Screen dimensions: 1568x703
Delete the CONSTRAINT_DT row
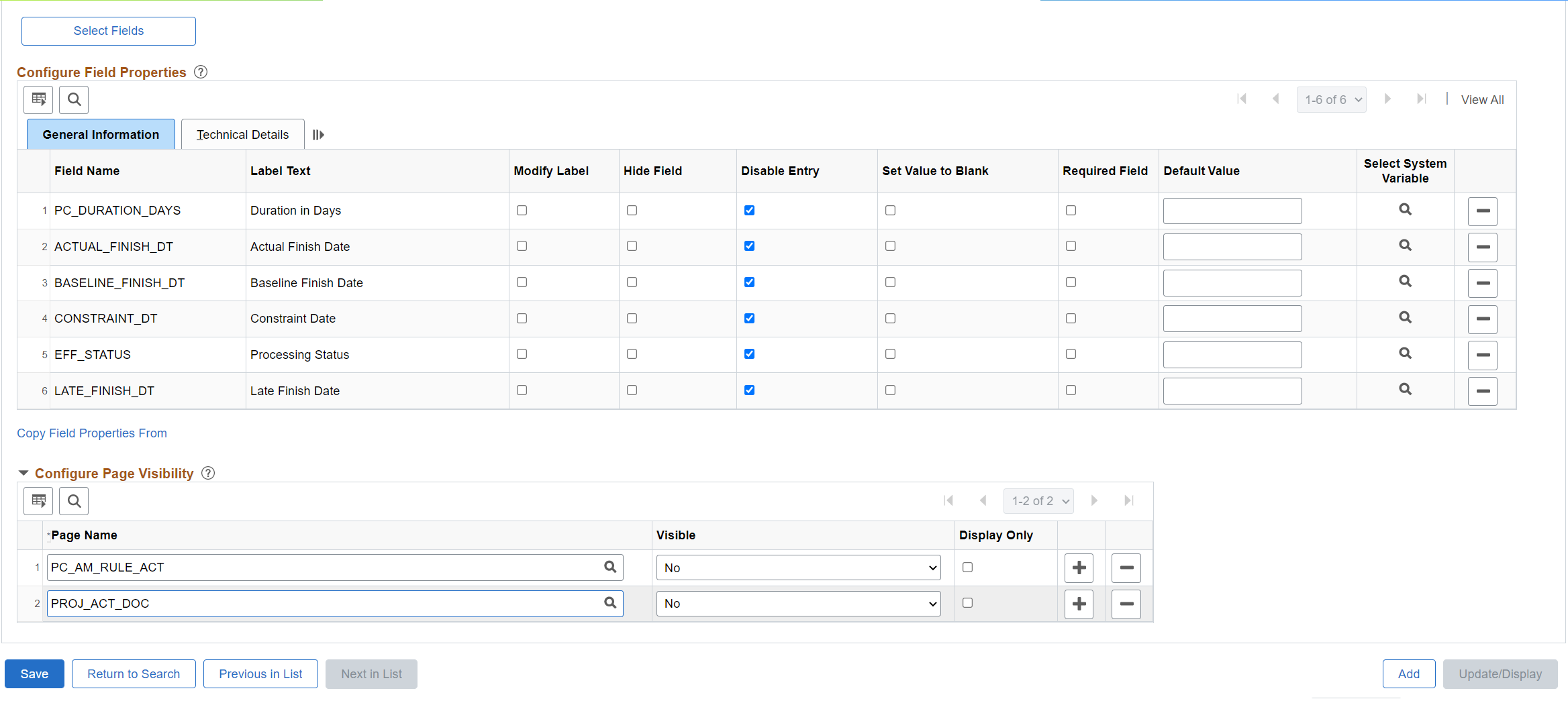(1482, 319)
